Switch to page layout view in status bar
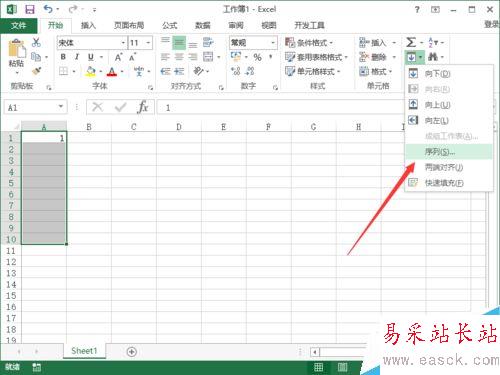 (342, 367)
